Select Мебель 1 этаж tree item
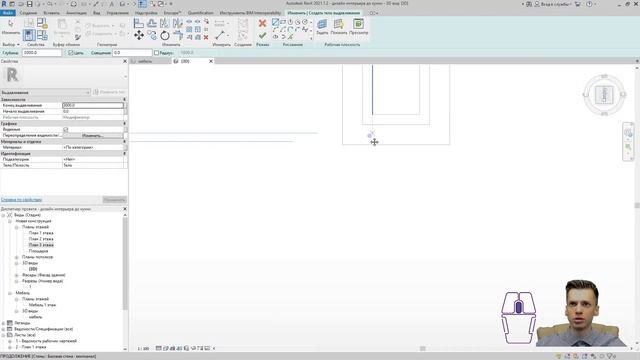The width and height of the screenshot is (640, 360). click(42, 305)
